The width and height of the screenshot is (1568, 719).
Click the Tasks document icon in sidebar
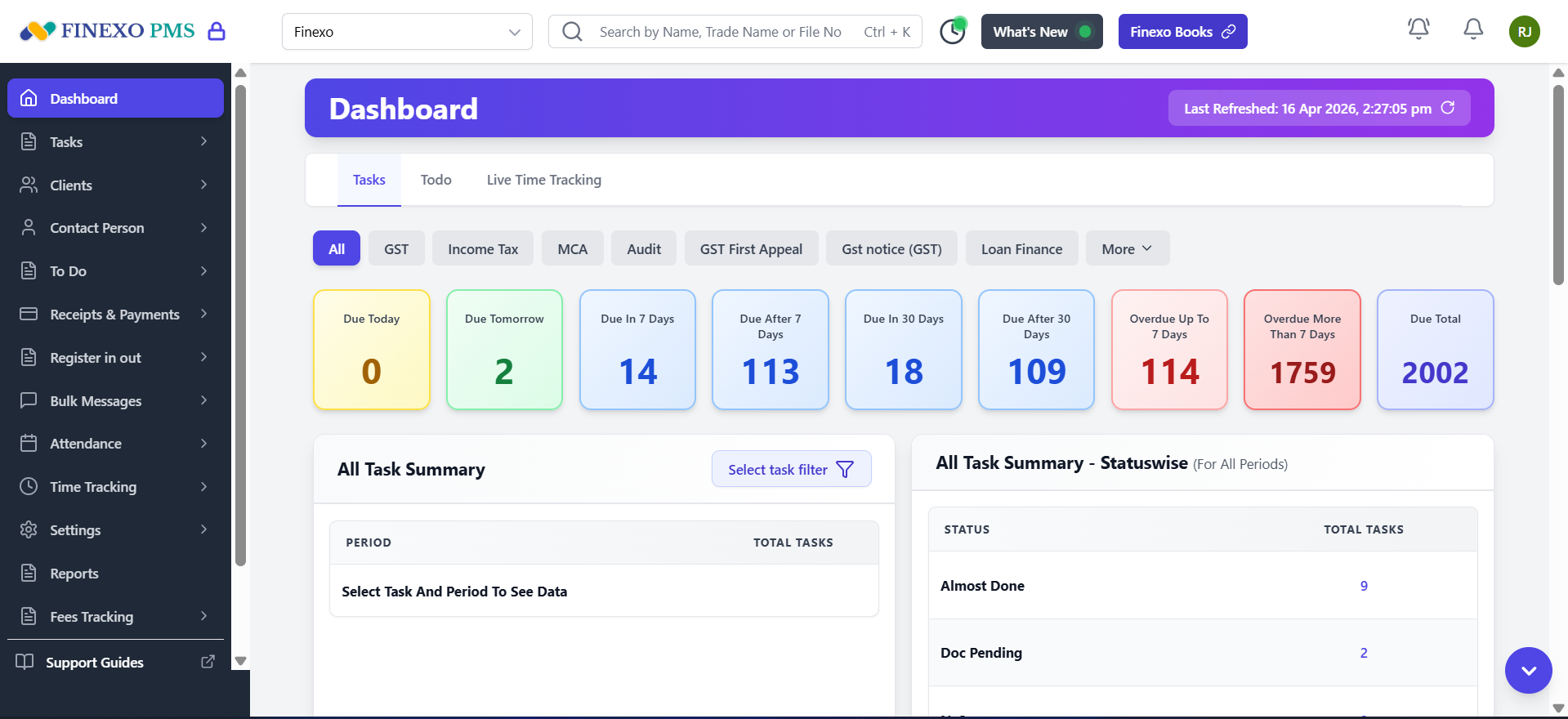tap(29, 141)
